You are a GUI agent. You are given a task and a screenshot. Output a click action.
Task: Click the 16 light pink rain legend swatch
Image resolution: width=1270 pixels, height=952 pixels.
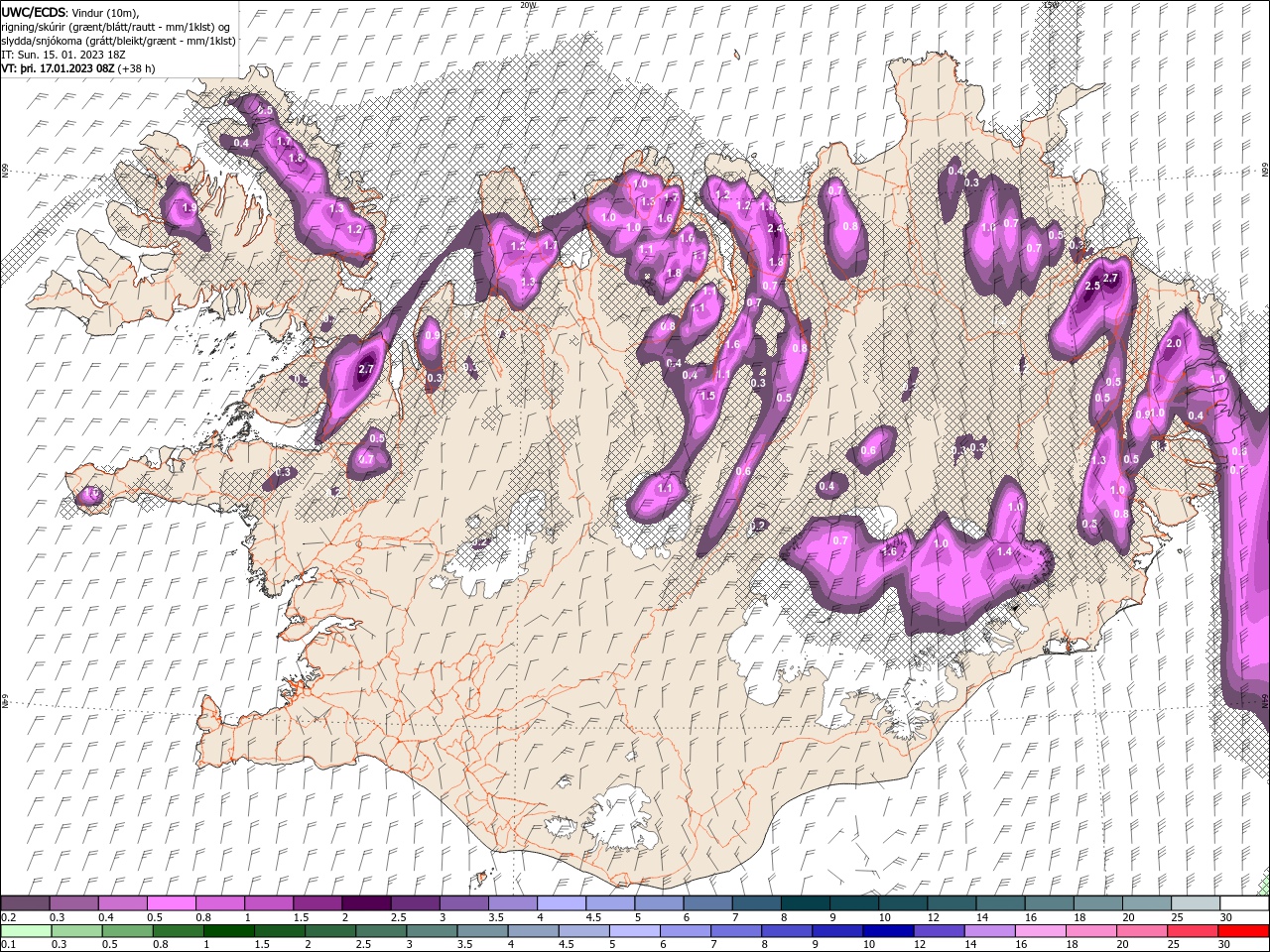1041,931
